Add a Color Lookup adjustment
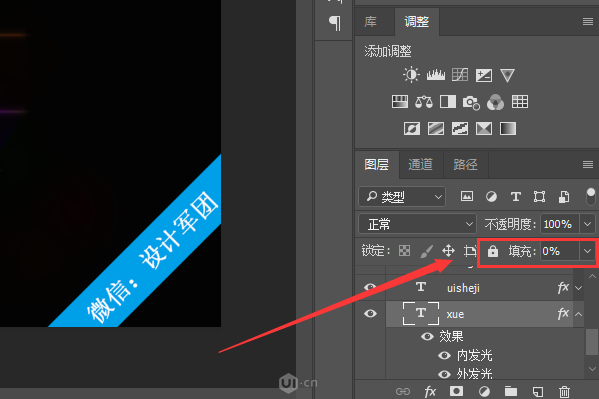 pyautogui.click(x=520, y=102)
